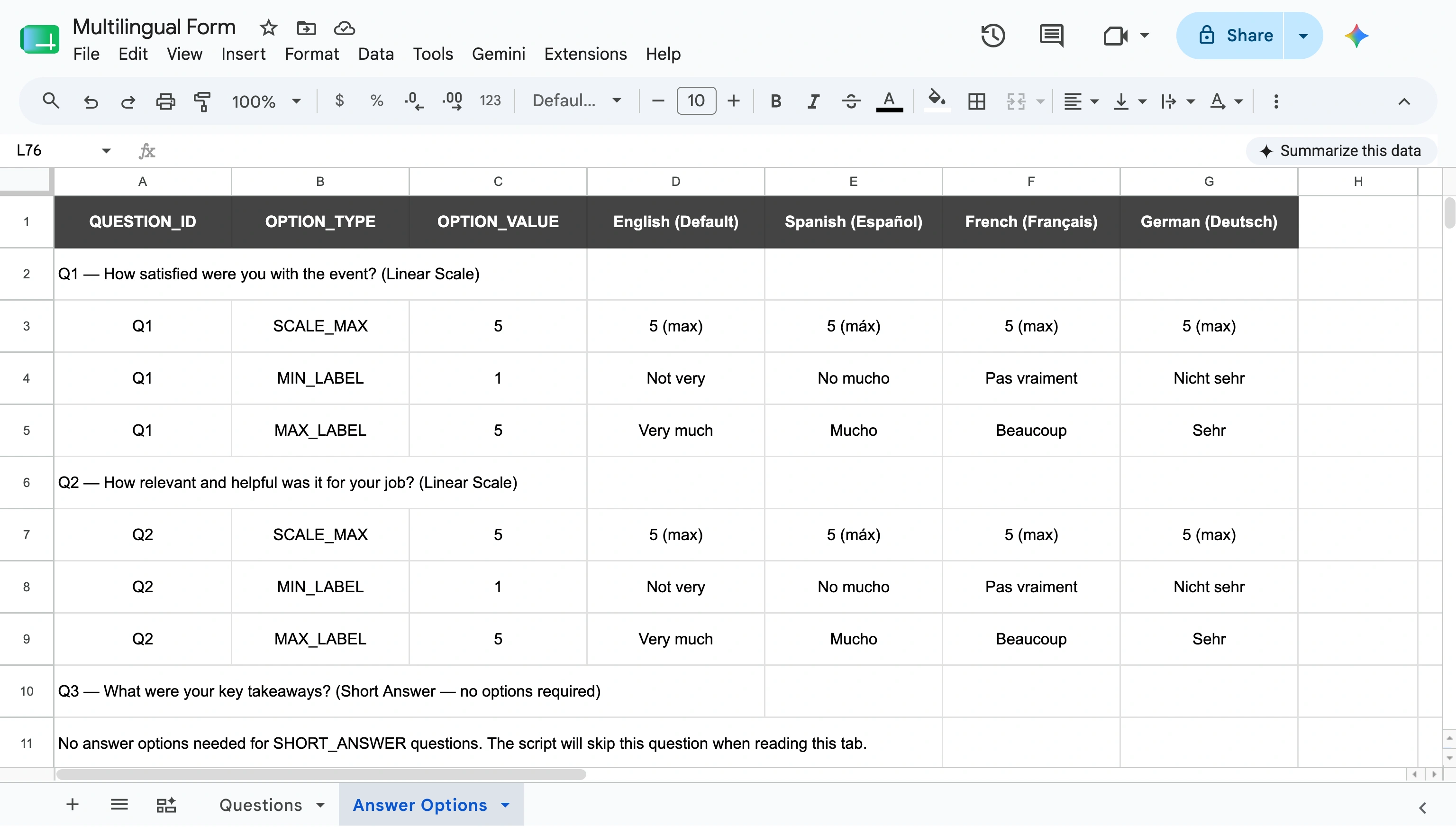Open the name box dropdown arrow
Screen dimensions: 1456x827
point(106,150)
